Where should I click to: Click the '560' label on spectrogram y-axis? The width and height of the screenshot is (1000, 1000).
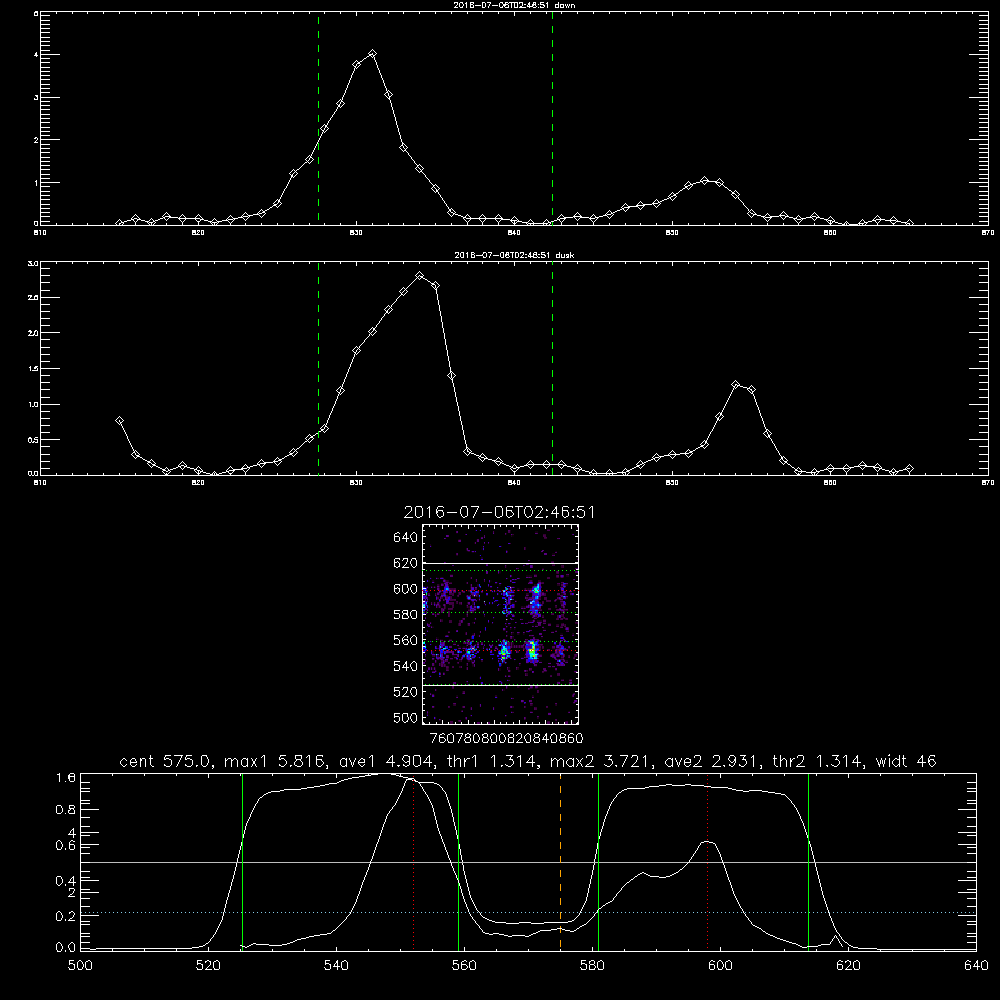point(405,640)
